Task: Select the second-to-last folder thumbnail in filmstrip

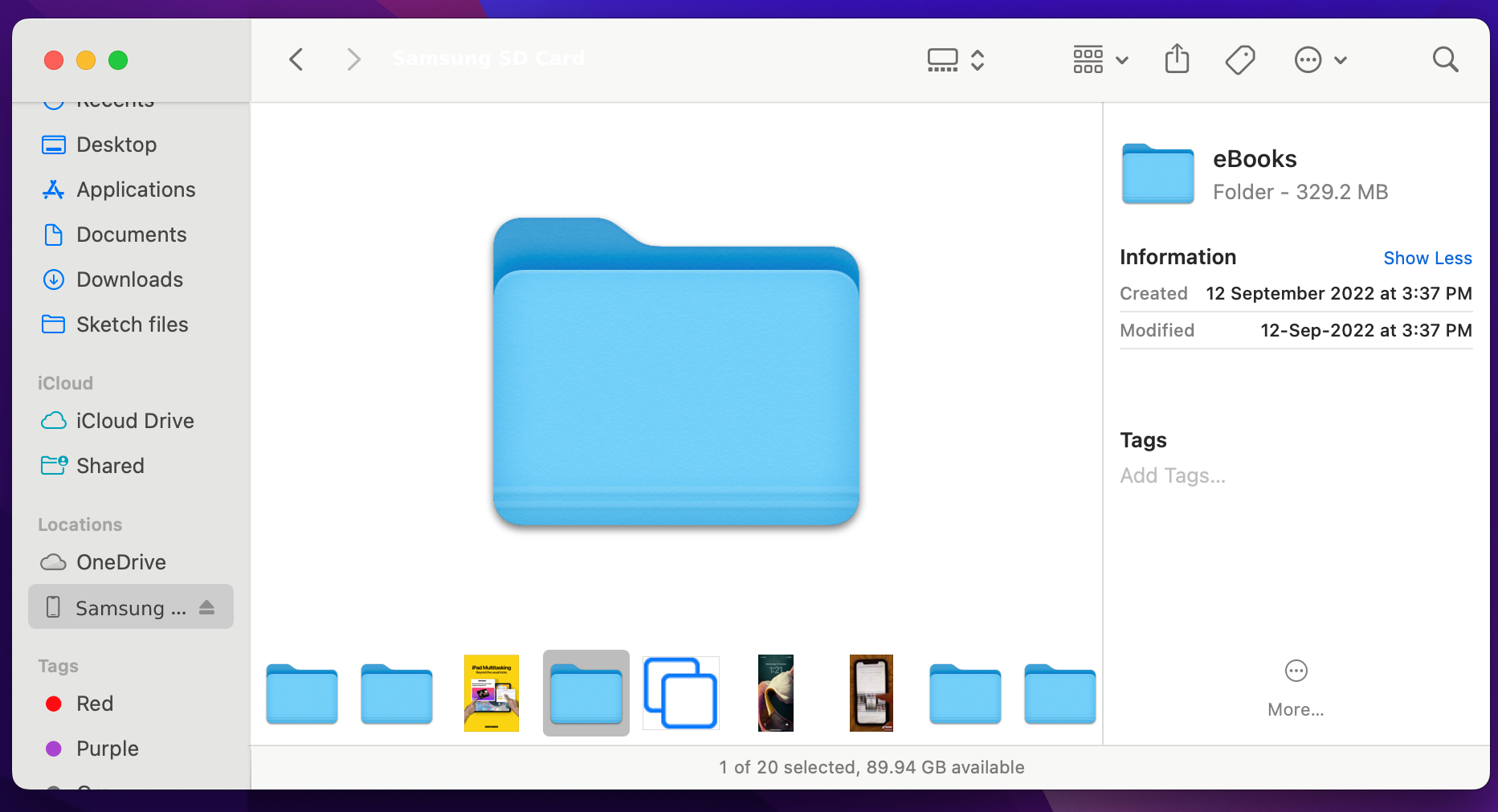Action: pyautogui.click(x=965, y=694)
